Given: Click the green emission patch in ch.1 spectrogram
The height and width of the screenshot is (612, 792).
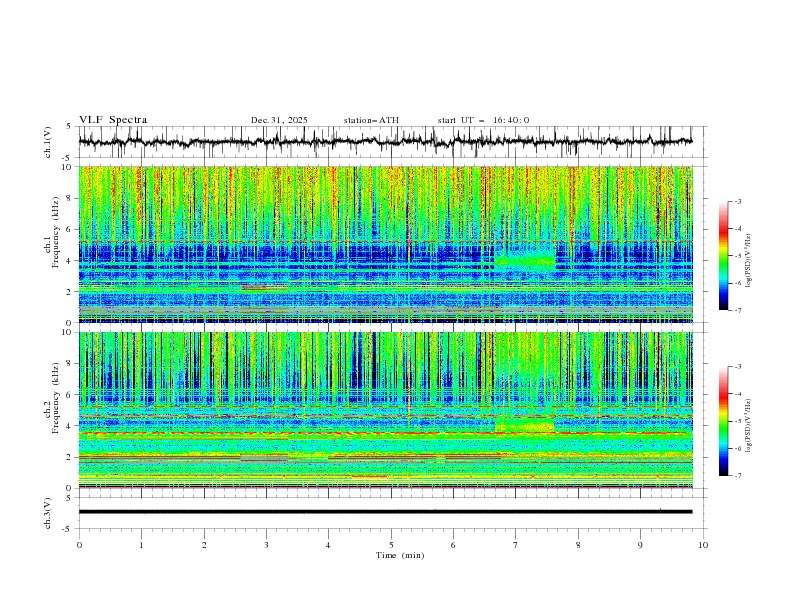Looking at the screenshot, I should tap(525, 261).
